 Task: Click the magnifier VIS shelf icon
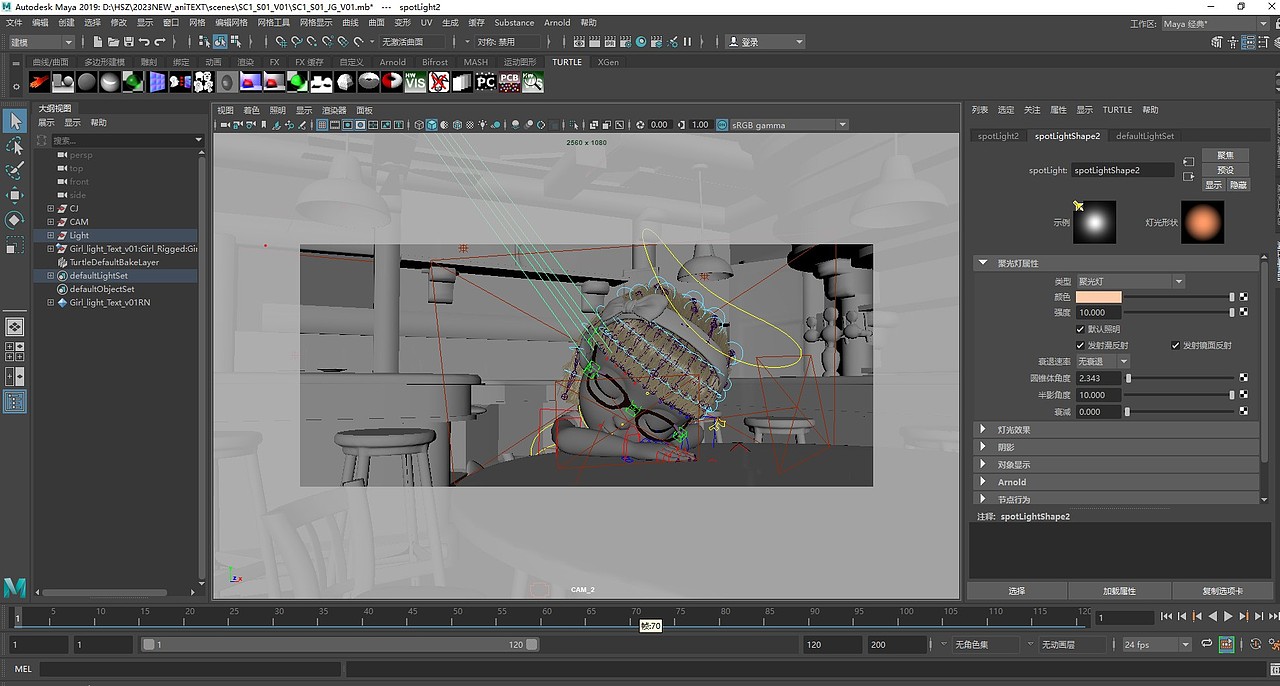point(533,82)
